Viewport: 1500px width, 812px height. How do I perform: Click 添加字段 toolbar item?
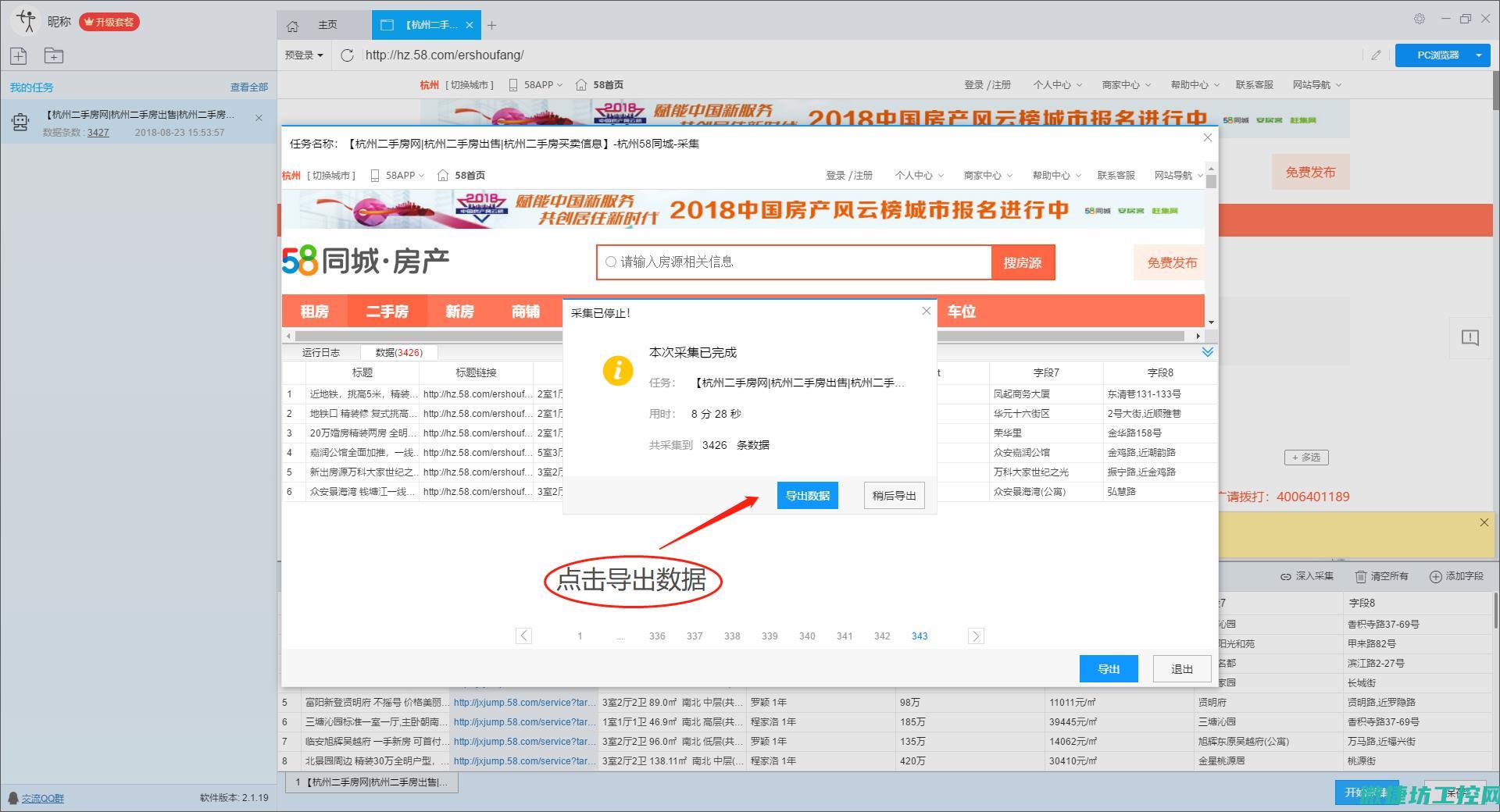pyautogui.click(x=1456, y=576)
